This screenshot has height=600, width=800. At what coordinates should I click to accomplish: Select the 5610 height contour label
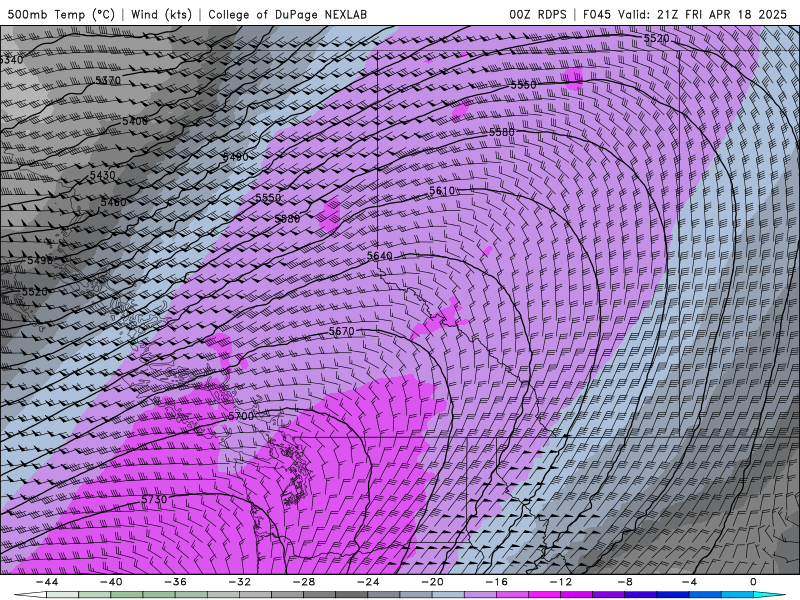click(442, 191)
